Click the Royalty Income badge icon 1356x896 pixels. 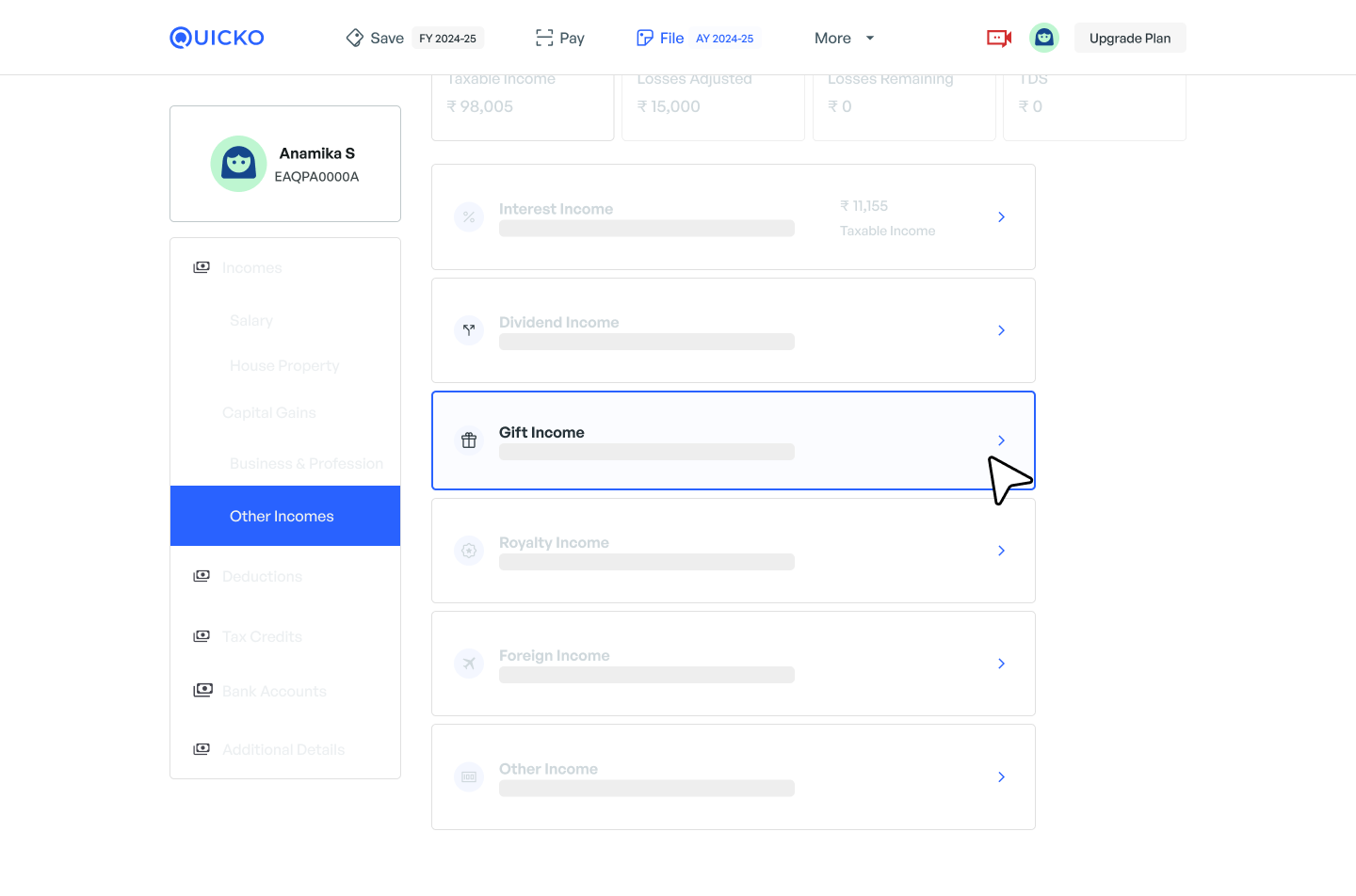coord(469,551)
